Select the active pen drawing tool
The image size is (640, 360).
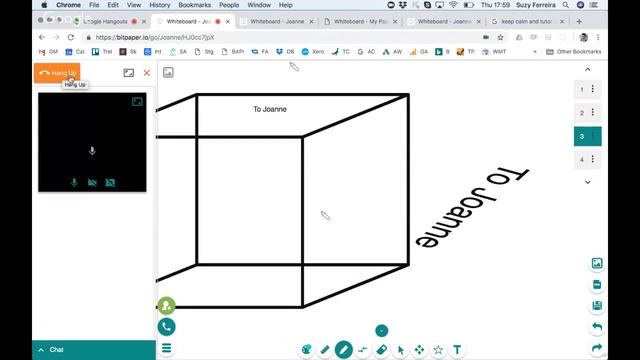[x=344, y=349]
